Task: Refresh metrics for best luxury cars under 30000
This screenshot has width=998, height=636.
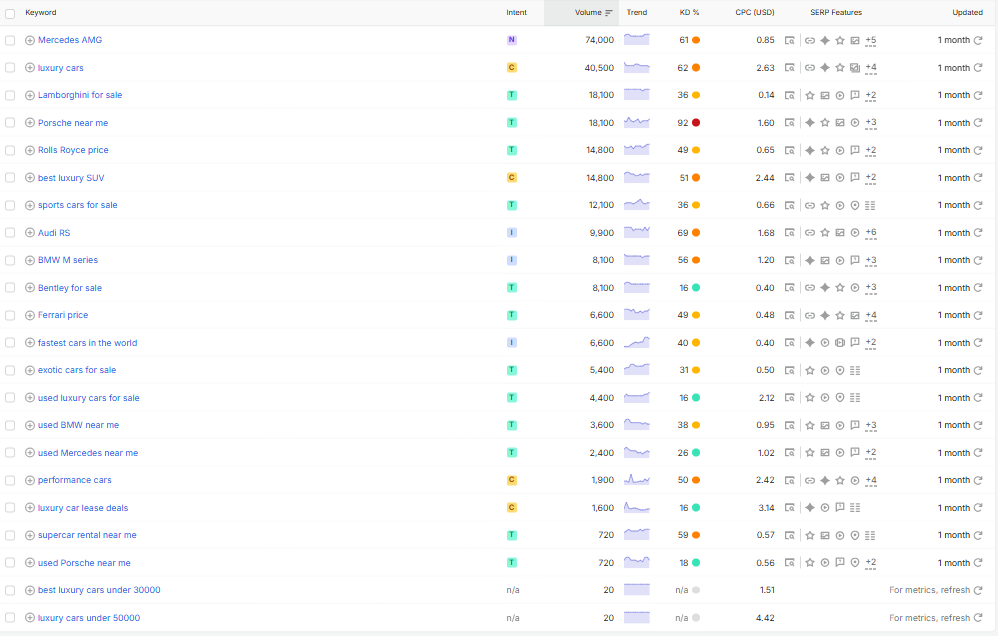Action: (978, 590)
